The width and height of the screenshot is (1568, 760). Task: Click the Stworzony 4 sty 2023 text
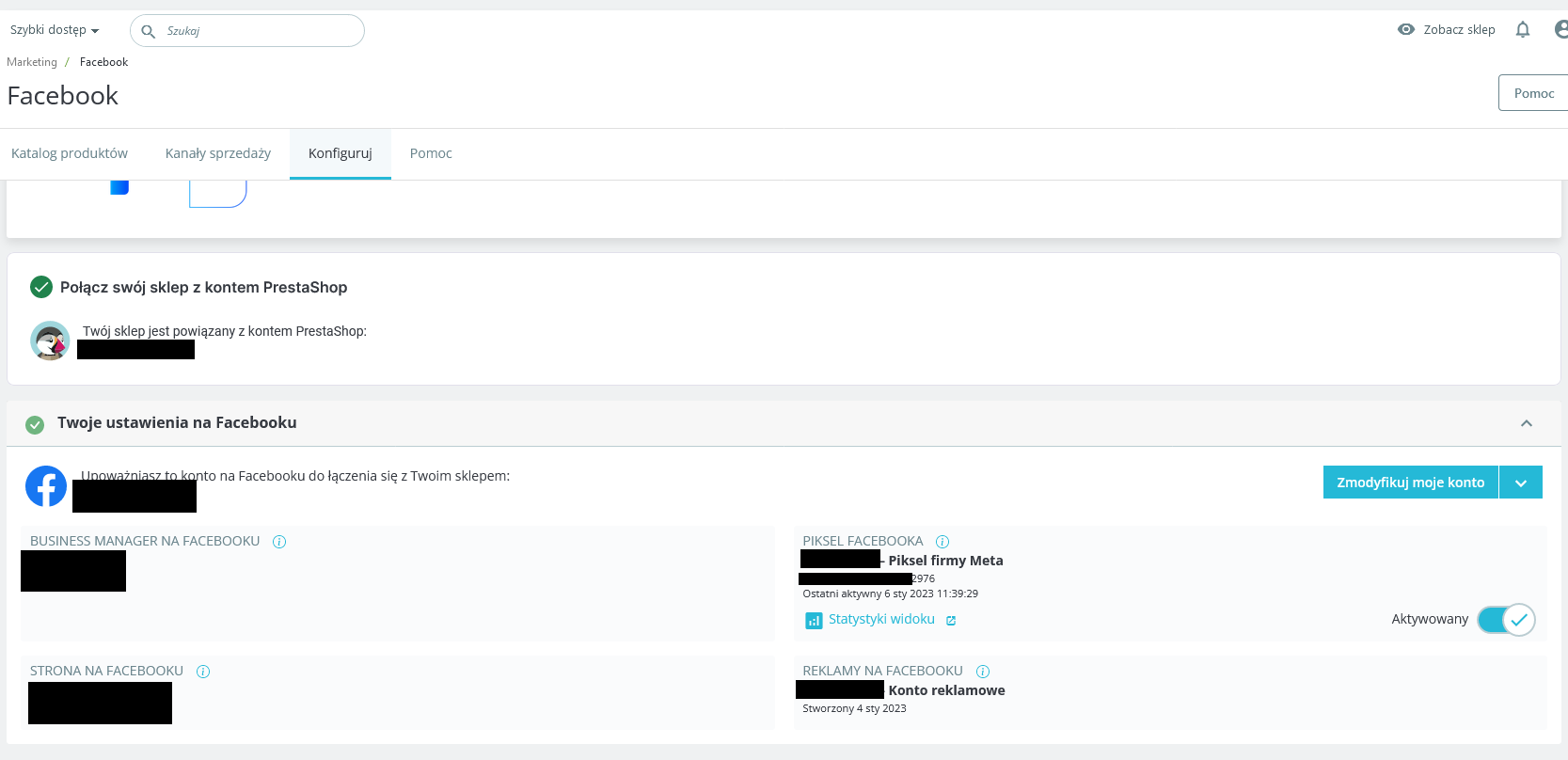854,708
